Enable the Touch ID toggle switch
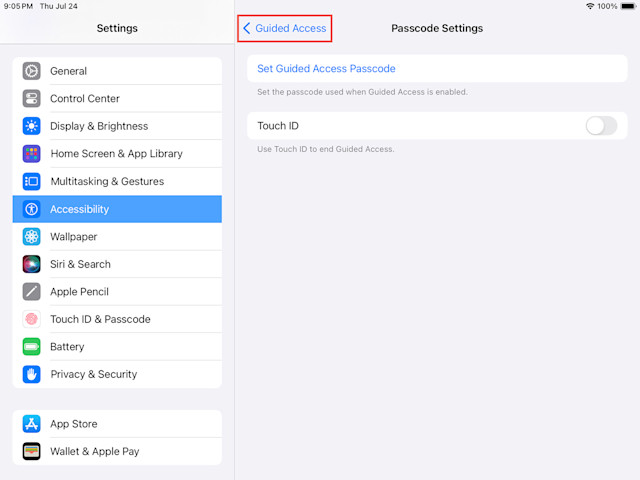 (x=601, y=126)
